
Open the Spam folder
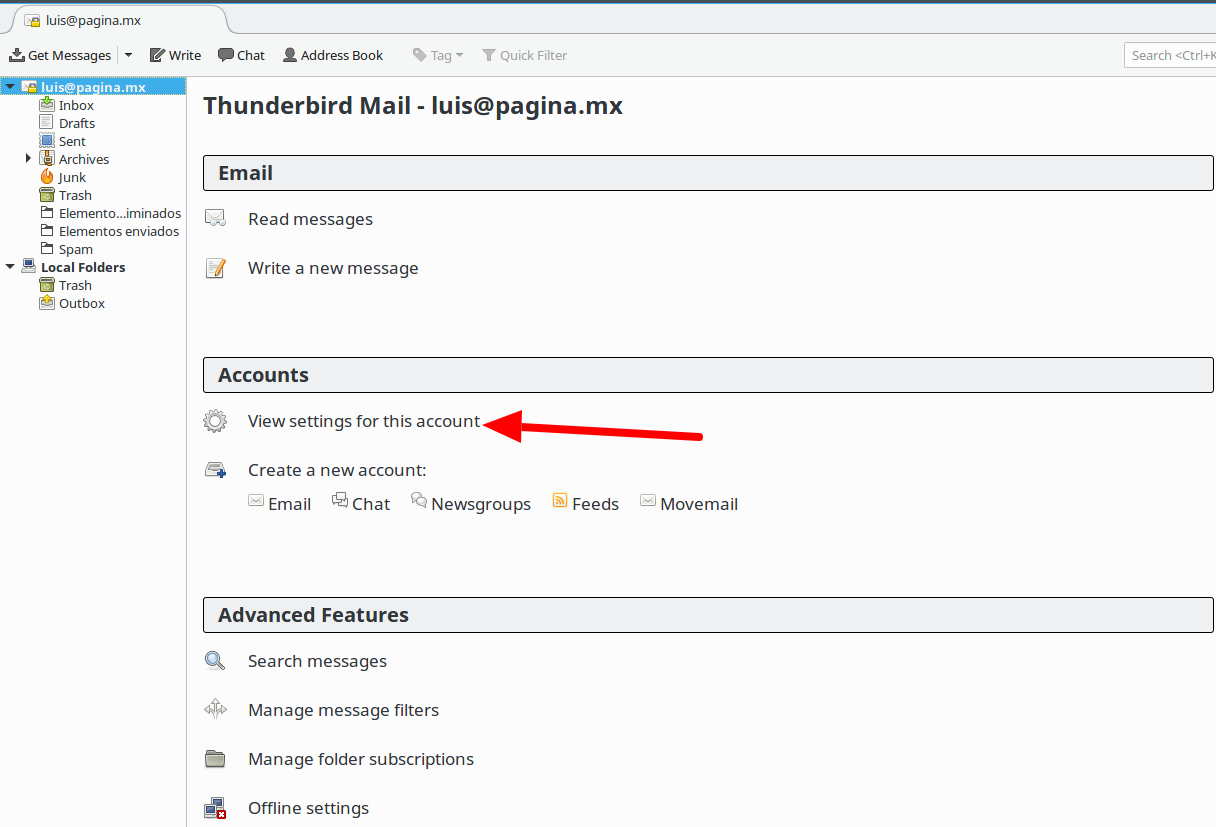[x=76, y=249]
